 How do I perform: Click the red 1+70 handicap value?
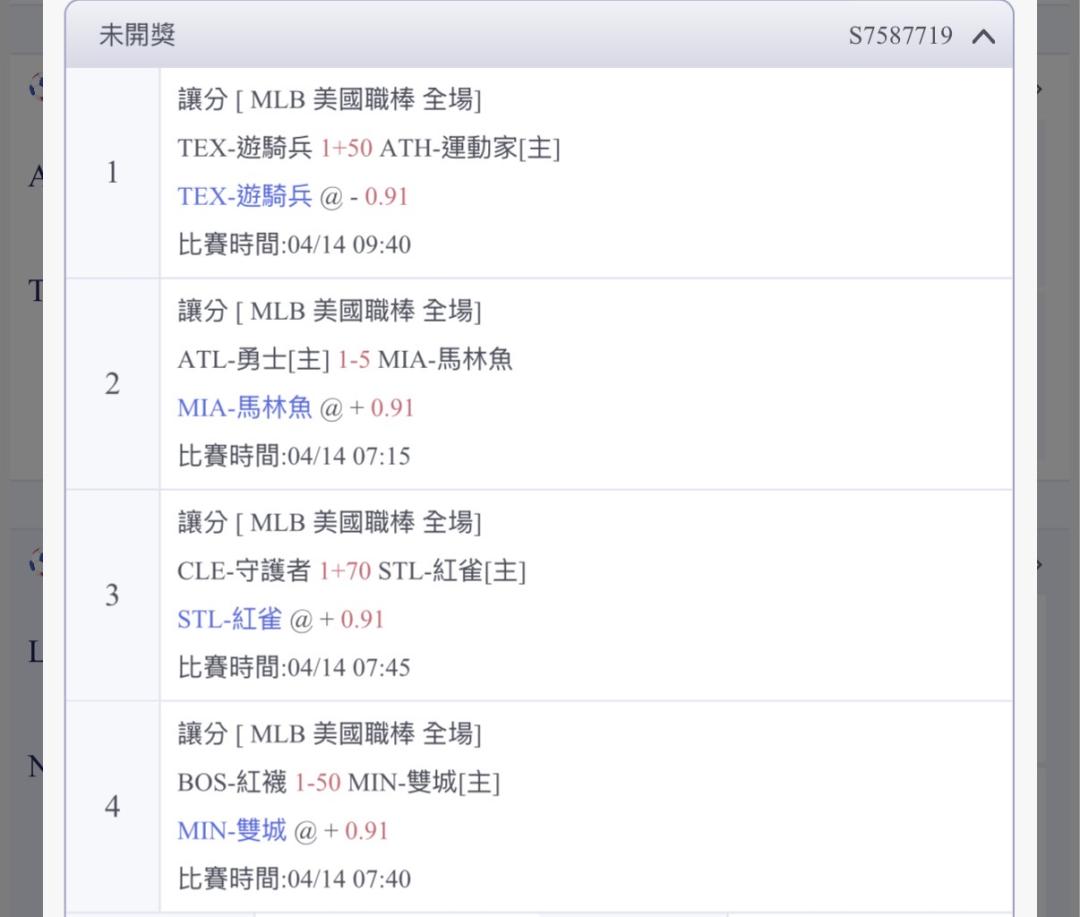pyautogui.click(x=345, y=571)
